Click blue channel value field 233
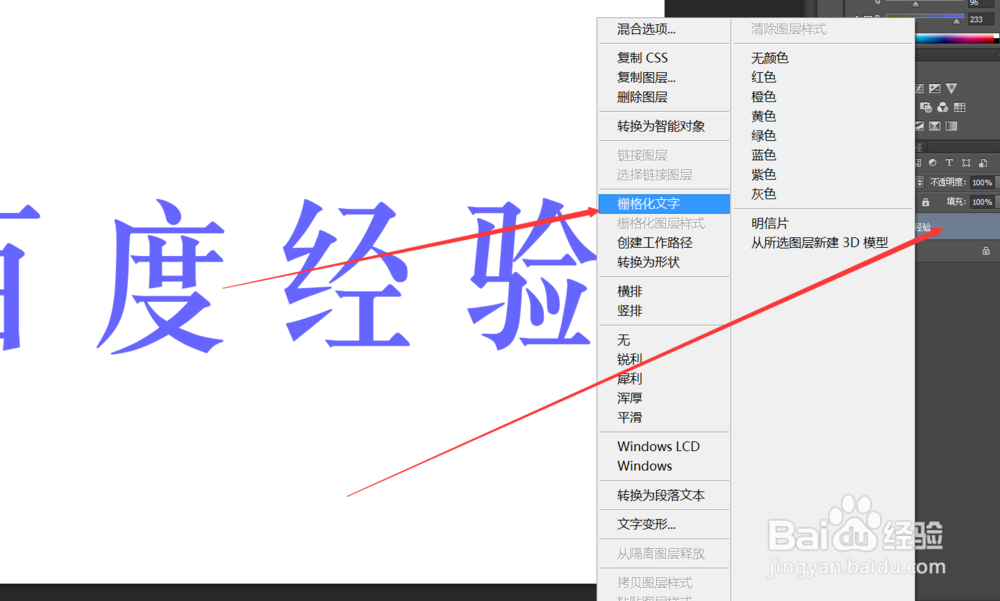Image resolution: width=1000 pixels, height=601 pixels. tap(980, 19)
